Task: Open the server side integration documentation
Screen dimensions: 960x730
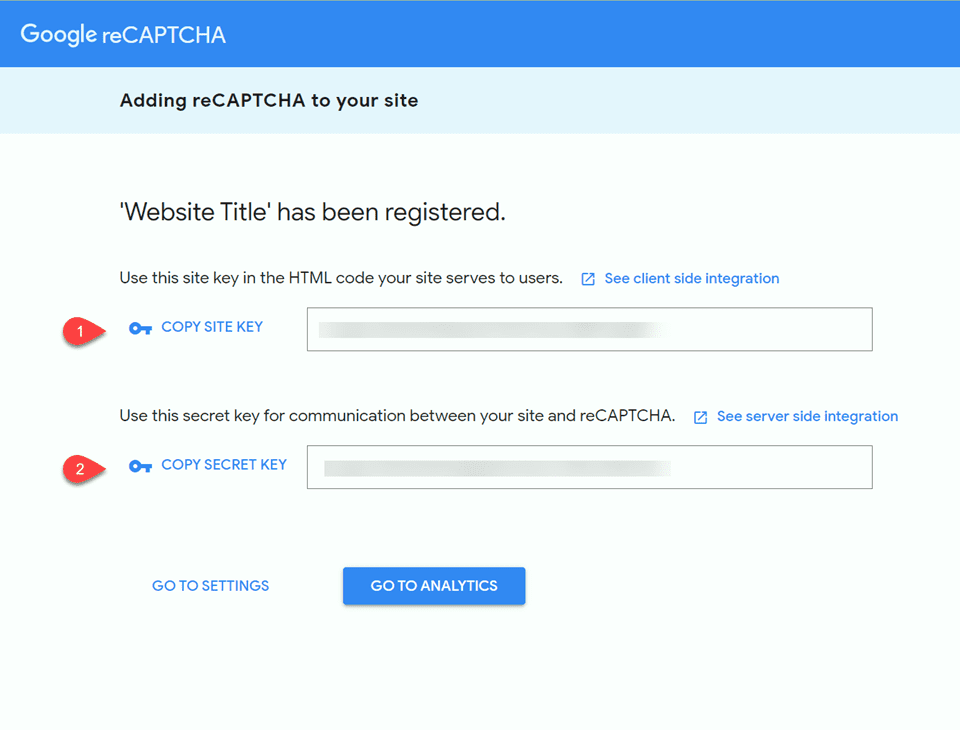Action: tap(806, 417)
